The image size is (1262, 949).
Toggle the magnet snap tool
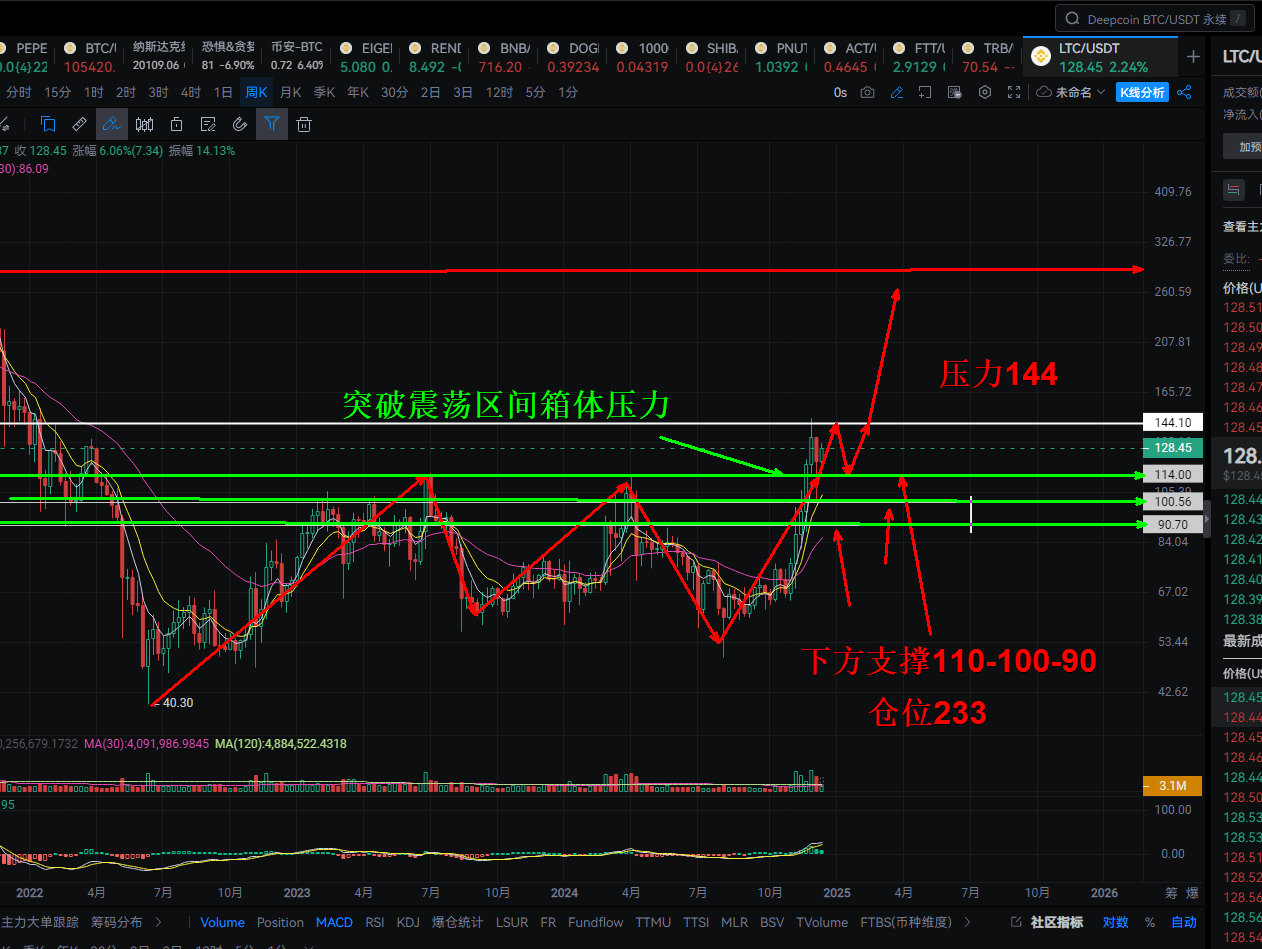pos(240,124)
